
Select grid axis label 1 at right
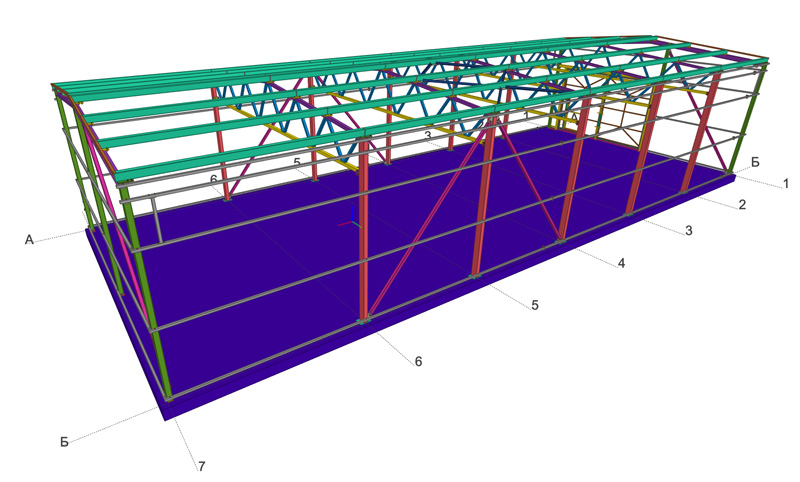pyautogui.click(x=786, y=183)
